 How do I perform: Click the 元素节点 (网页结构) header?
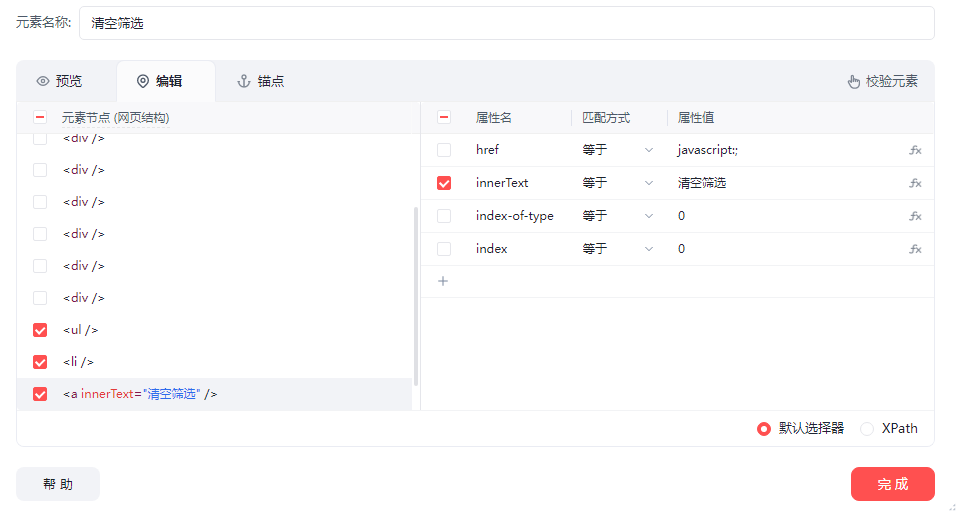[x=116, y=117]
